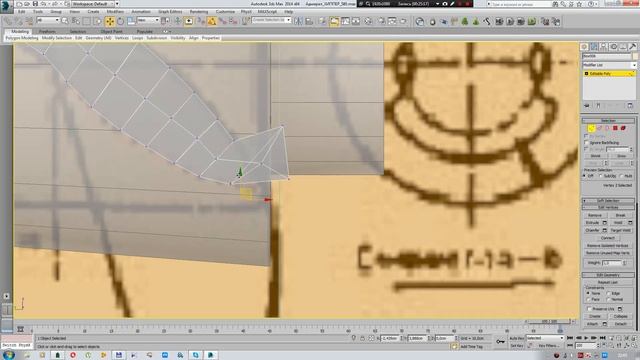Open the Utilities hammer panel tab
The height and width of the screenshot is (360, 640).
click(x=633, y=47)
